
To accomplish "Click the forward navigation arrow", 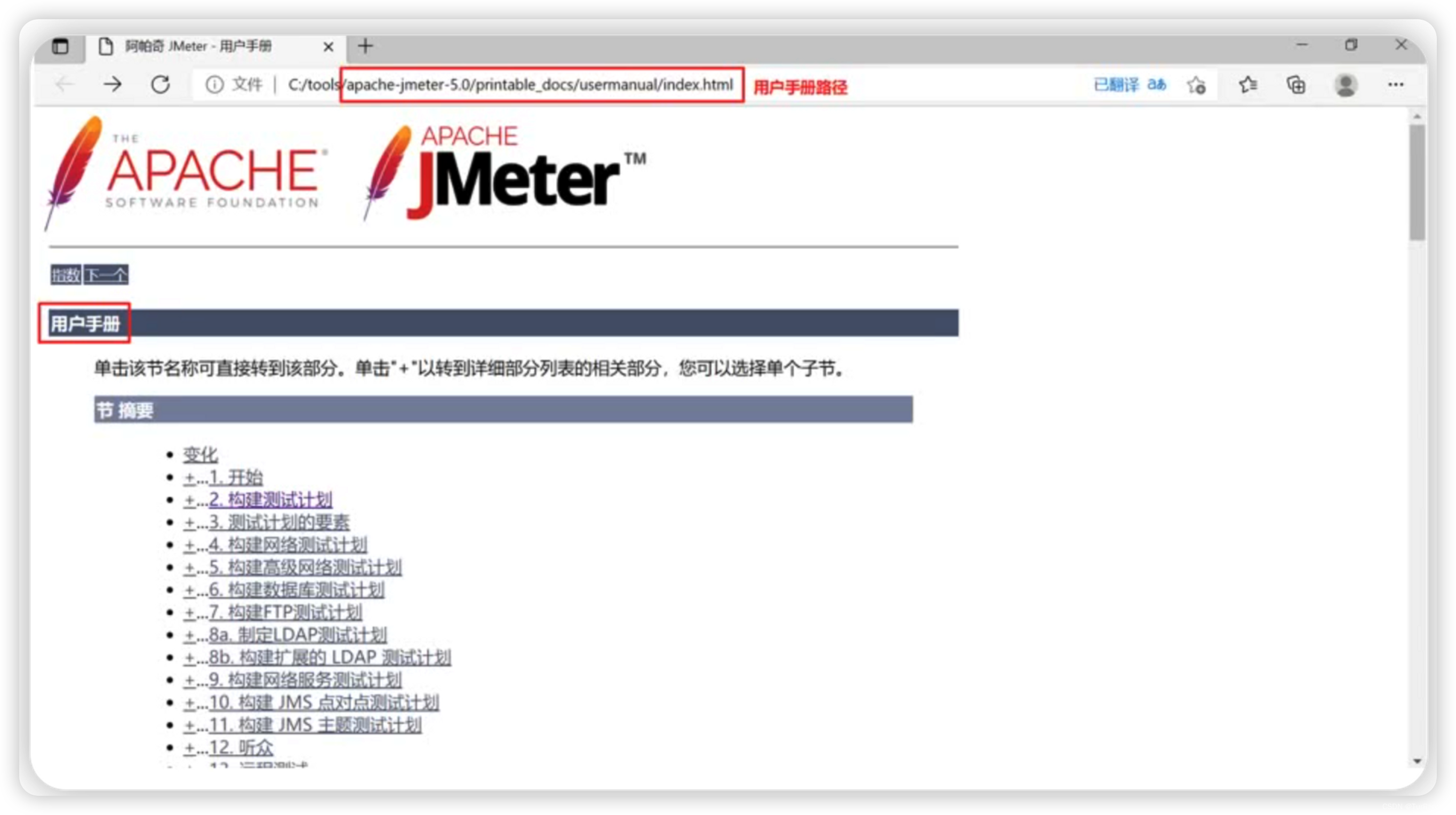I will [112, 84].
